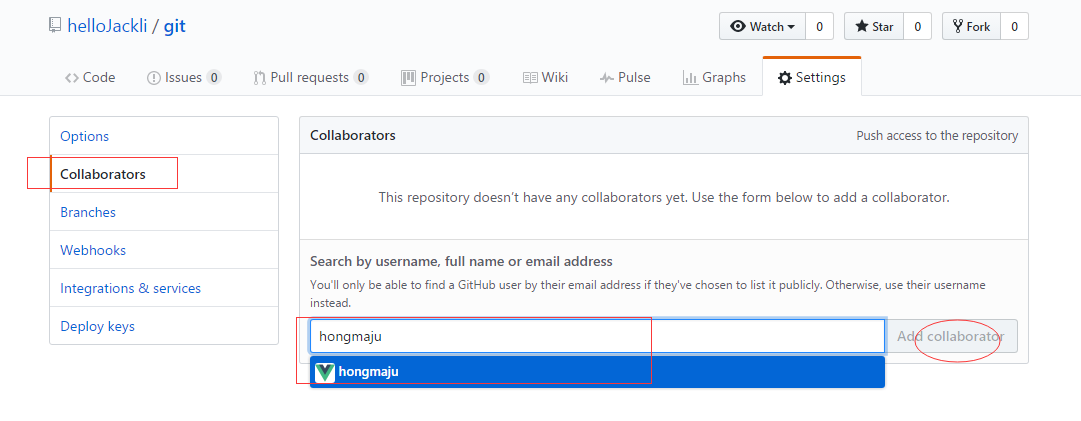Click the Add collaborator button
Image resolution: width=1081 pixels, height=421 pixels.
coord(951,336)
